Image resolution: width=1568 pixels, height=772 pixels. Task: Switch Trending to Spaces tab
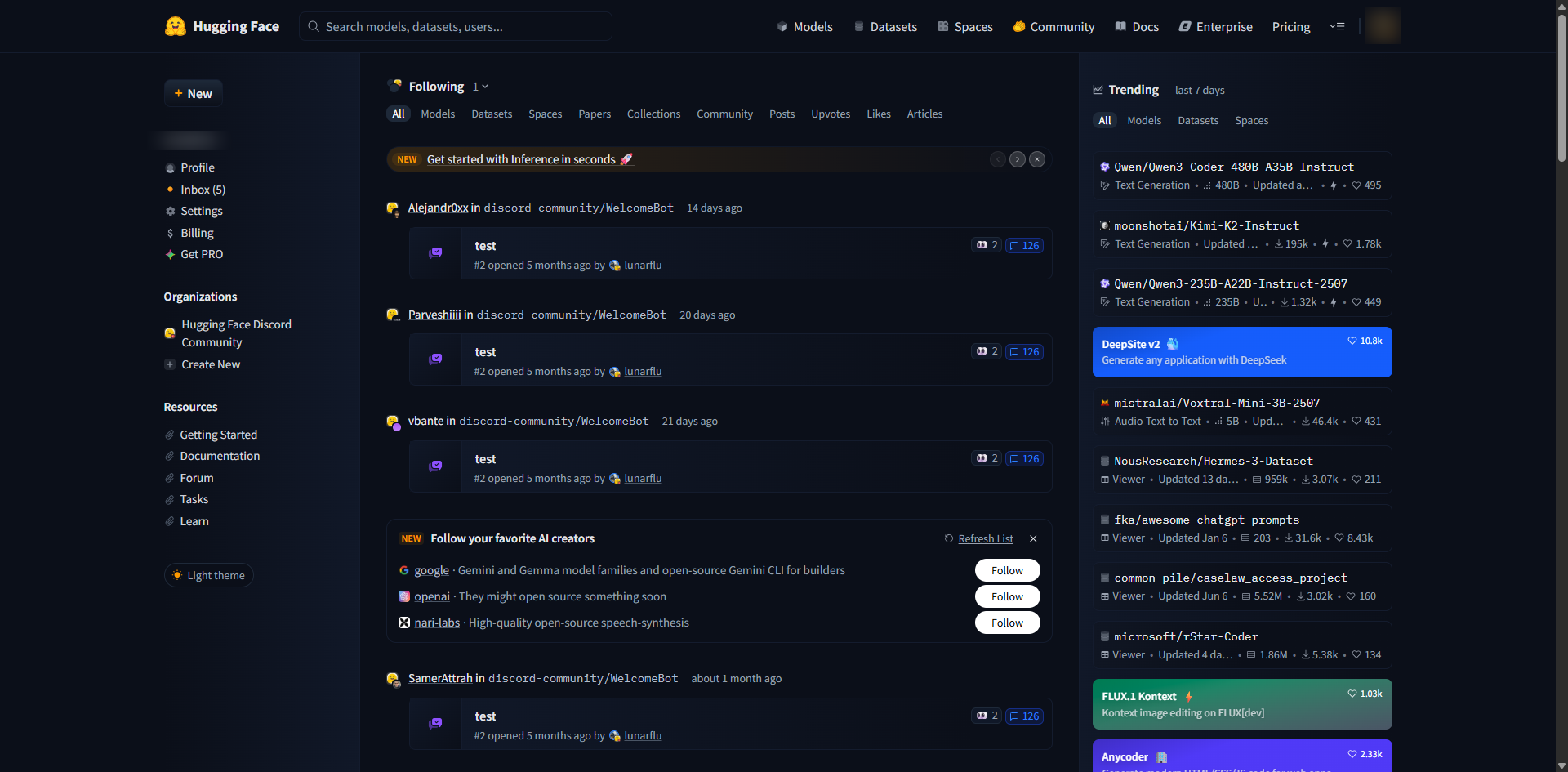pos(1252,121)
